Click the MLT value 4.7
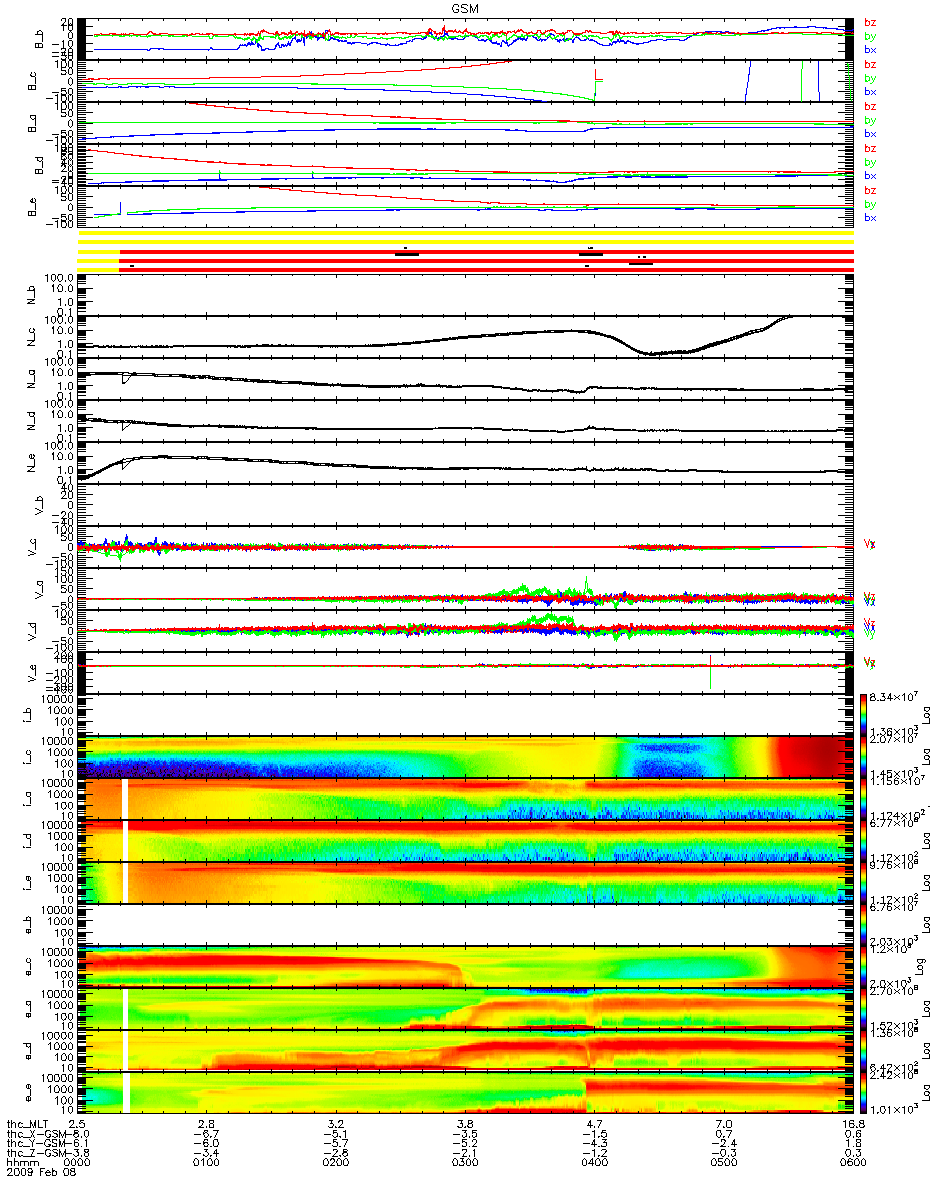Viewport: 930px width, 1200px height. 594,1124
